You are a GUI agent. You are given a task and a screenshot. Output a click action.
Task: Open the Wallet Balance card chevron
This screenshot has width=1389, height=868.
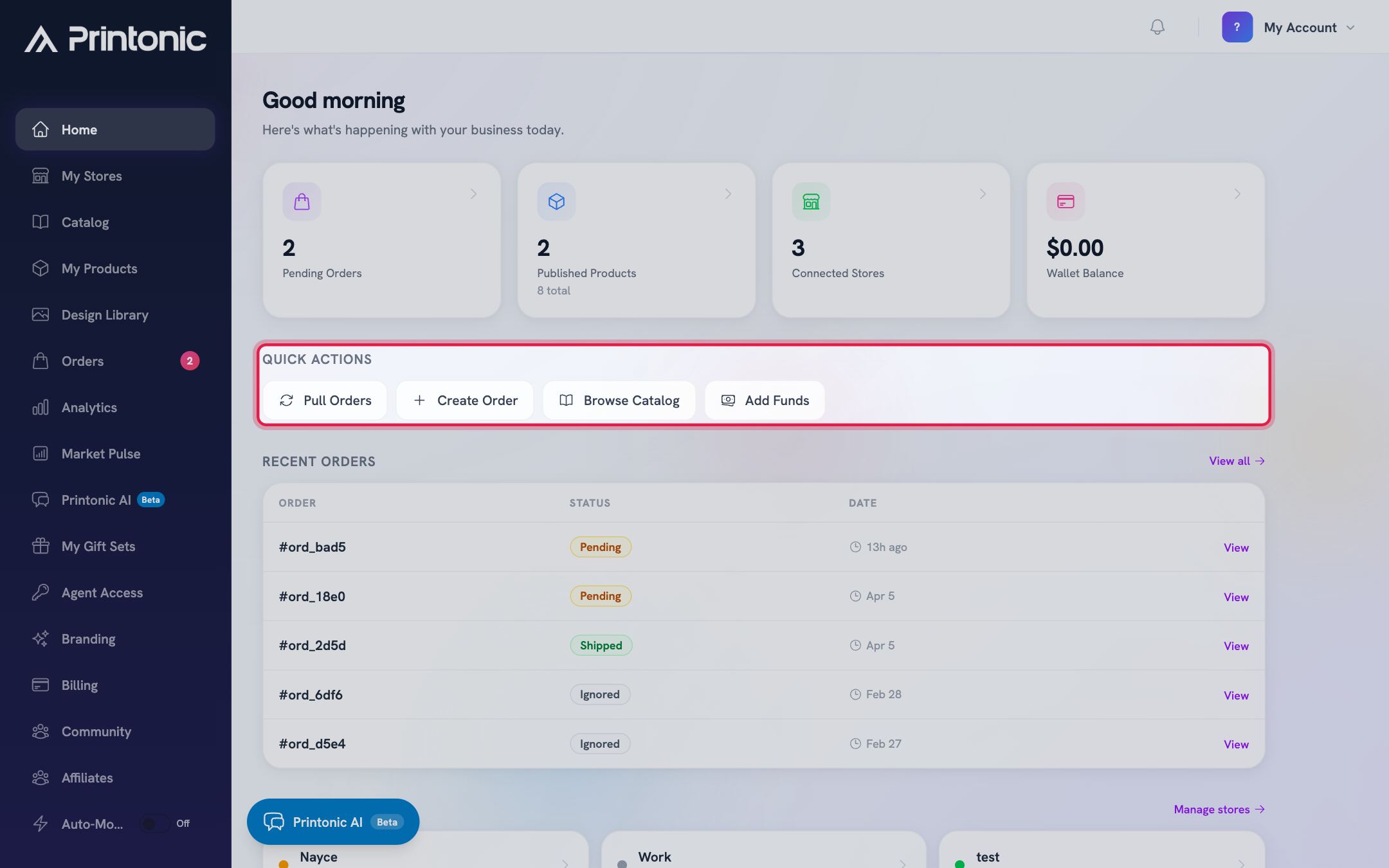point(1237,194)
